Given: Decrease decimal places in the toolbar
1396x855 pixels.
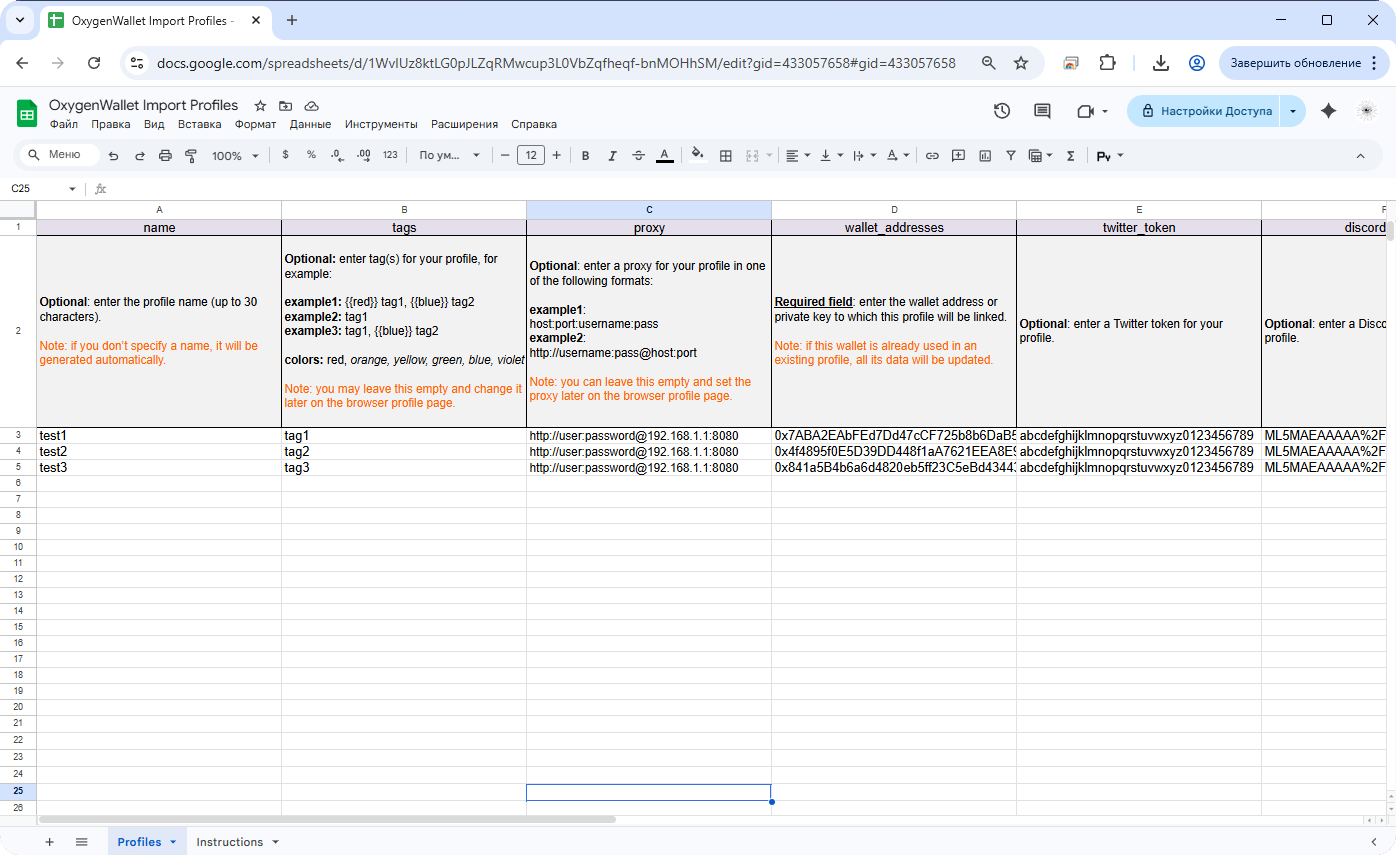Looking at the screenshot, I should [337, 155].
